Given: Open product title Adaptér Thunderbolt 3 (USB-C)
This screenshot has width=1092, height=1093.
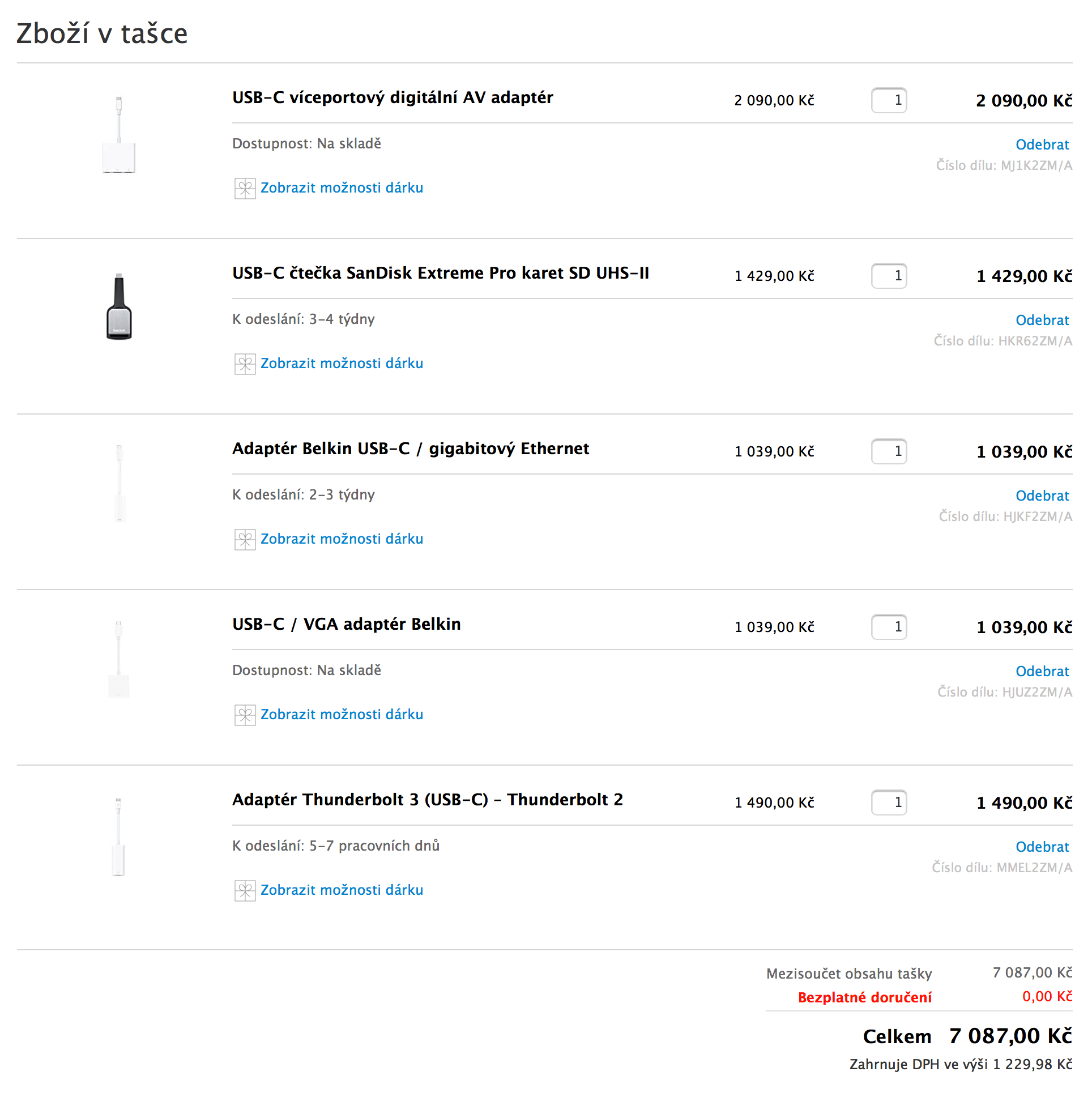Looking at the screenshot, I should pyautogui.click(x=427, y=800).
